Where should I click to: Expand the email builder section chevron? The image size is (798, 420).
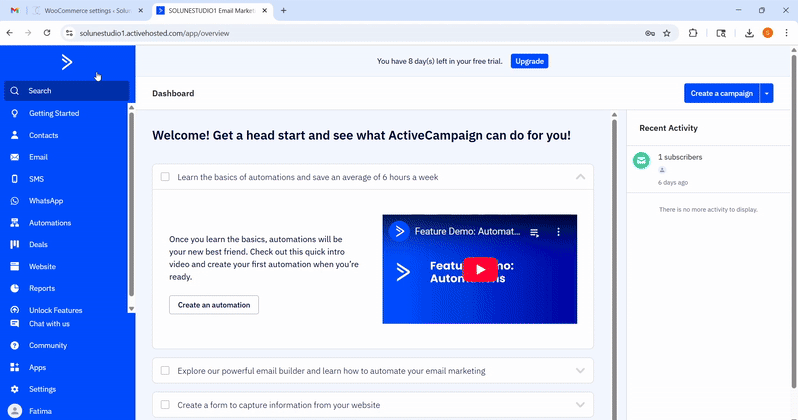click(580, 371)
